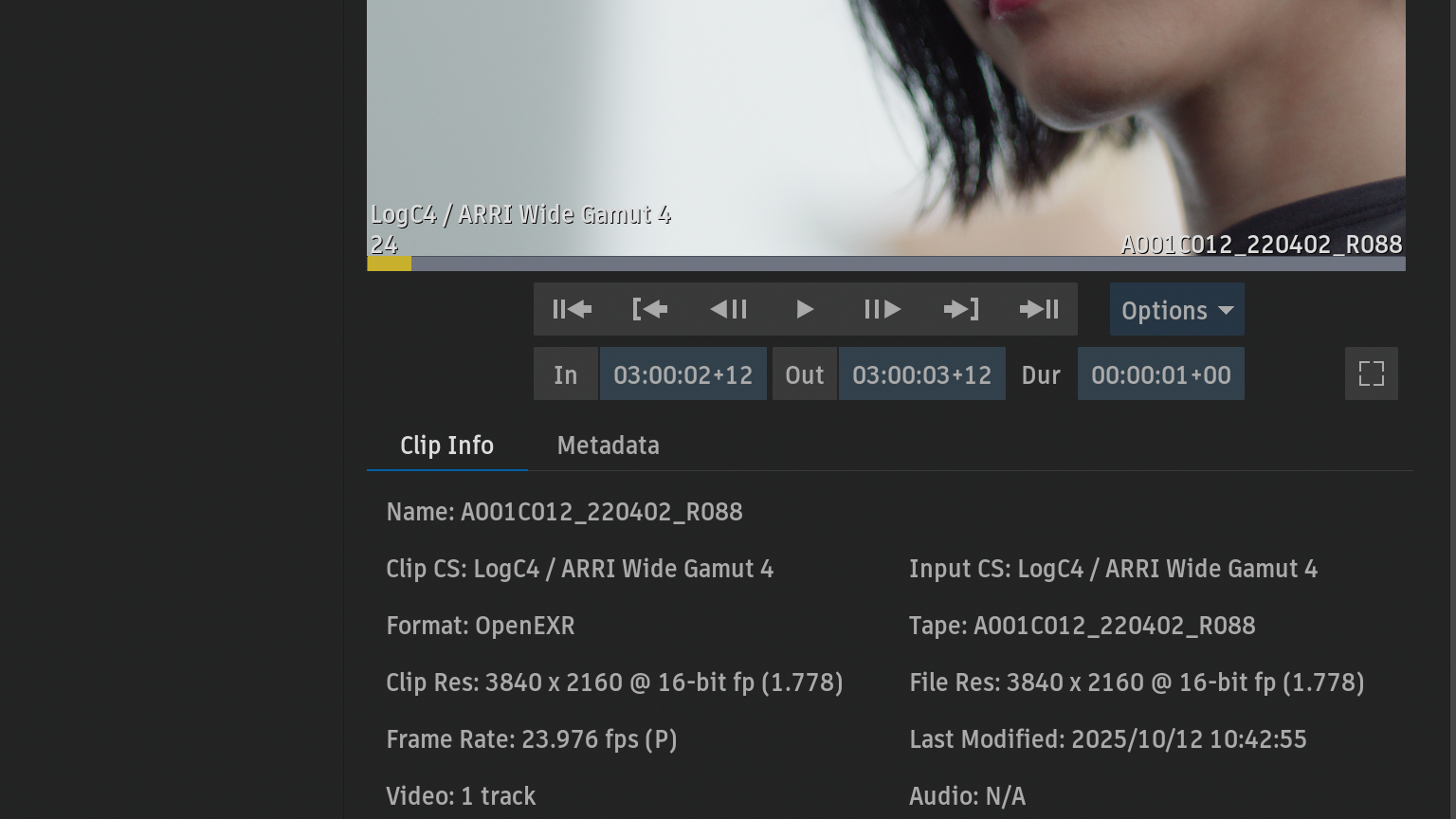This screenshot has height=819, width=1456.
Task: Play the clip in the viewer
Action: click(805, 309)
